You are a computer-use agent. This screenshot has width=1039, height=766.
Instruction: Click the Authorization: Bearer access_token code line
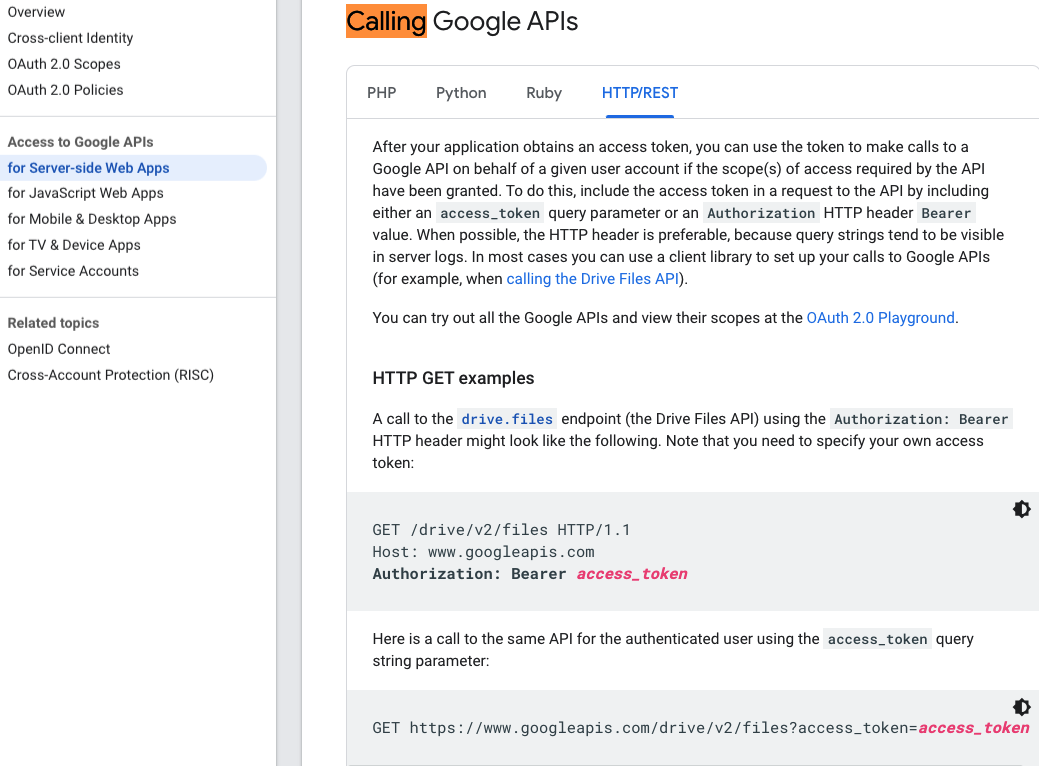coord(530,574)
